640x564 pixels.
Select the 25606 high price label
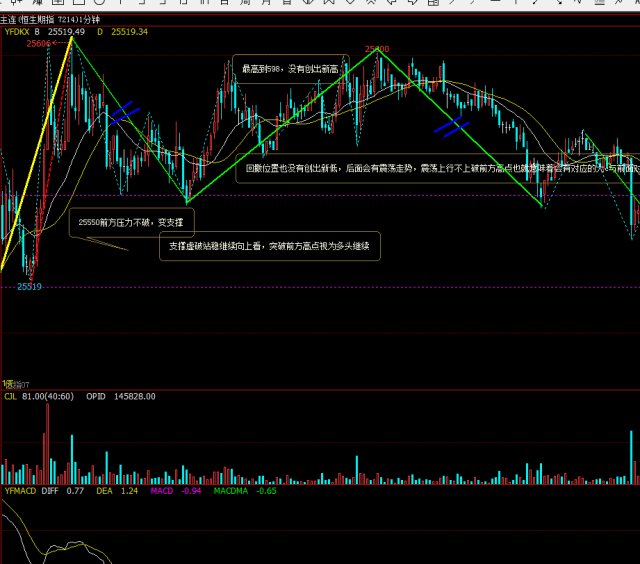pyautogui.click(x=38, y=44)
